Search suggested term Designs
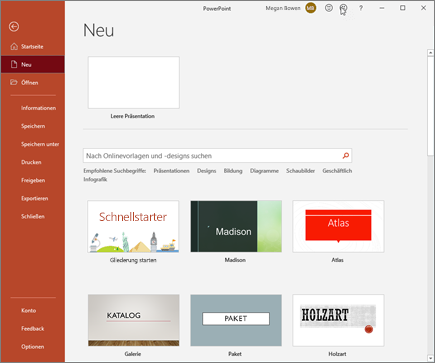435x363 pixels. click(x=206, y=171)
